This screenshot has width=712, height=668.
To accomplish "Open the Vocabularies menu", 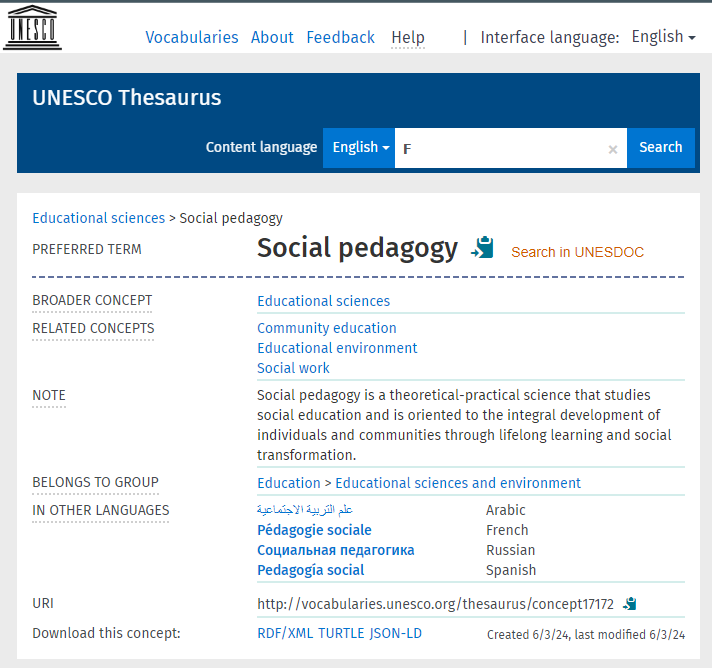I will [x=192, y=37].
